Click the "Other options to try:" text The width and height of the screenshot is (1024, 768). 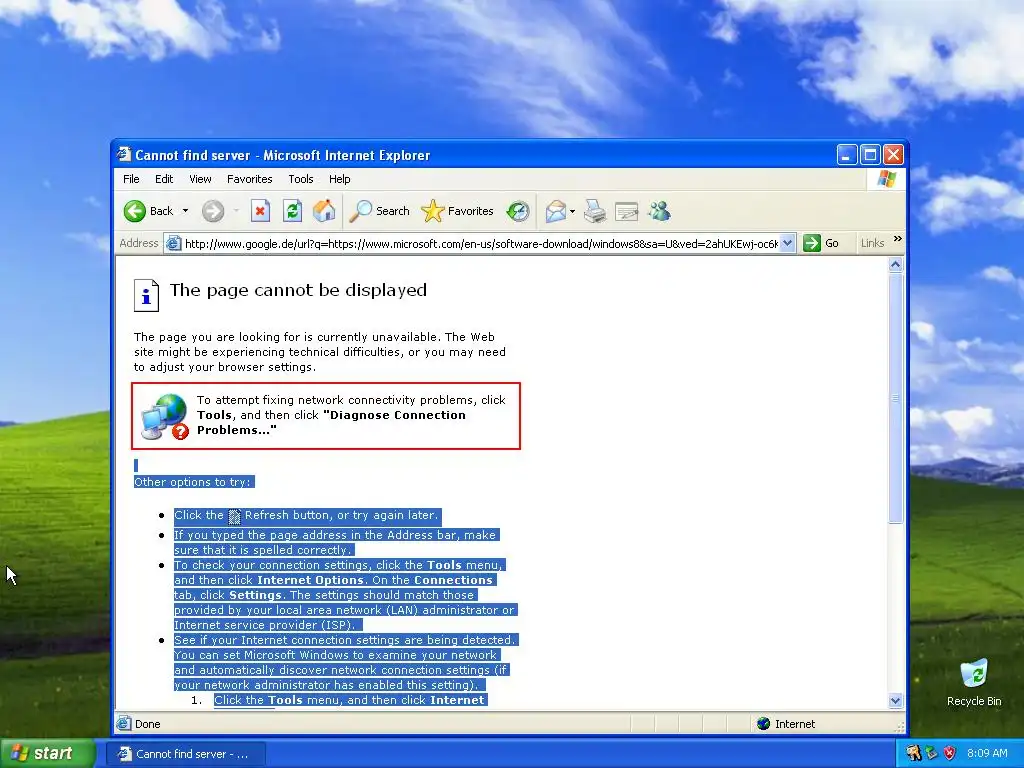(193, 482)
